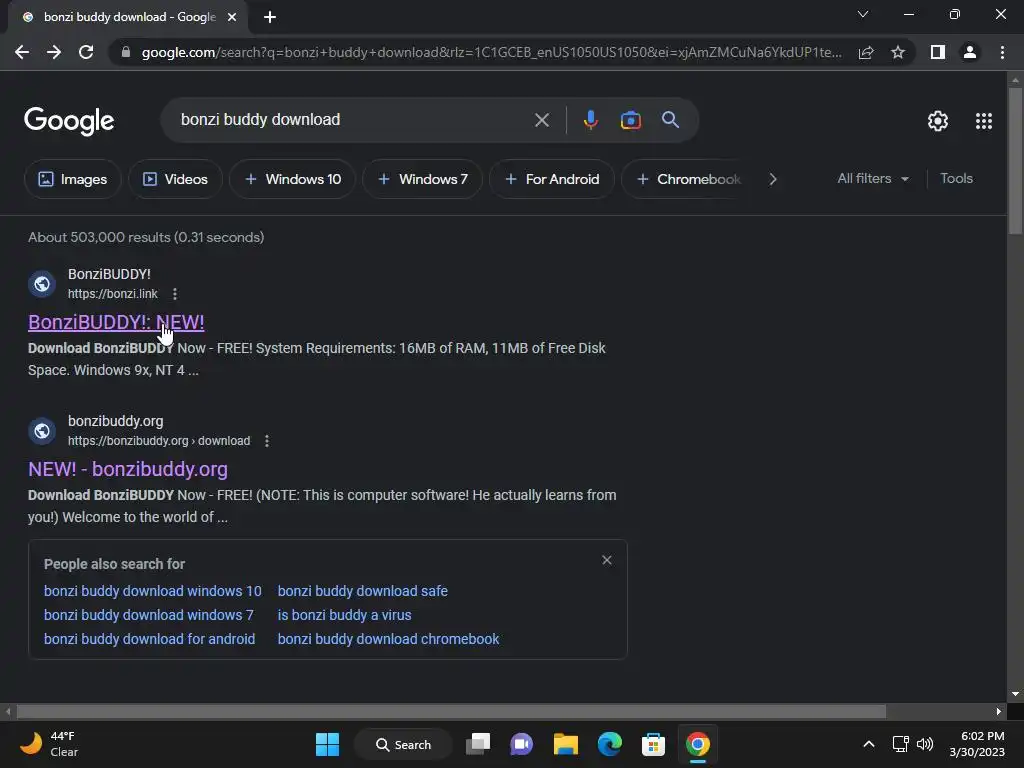View site information lock icon
This screenshot has width=1024, height=768.
coord(126,52)
